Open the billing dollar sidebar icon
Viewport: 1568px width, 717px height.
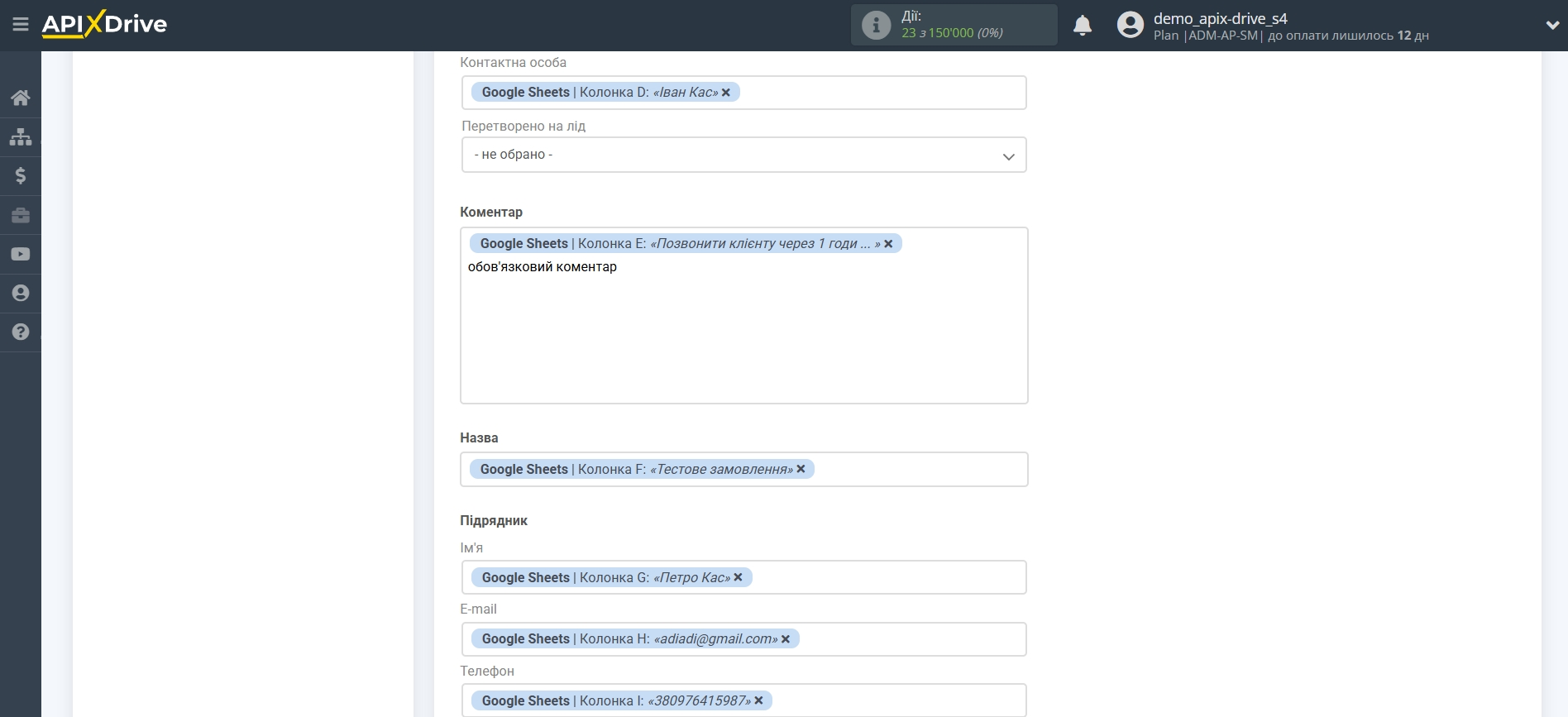click(21, 175)
